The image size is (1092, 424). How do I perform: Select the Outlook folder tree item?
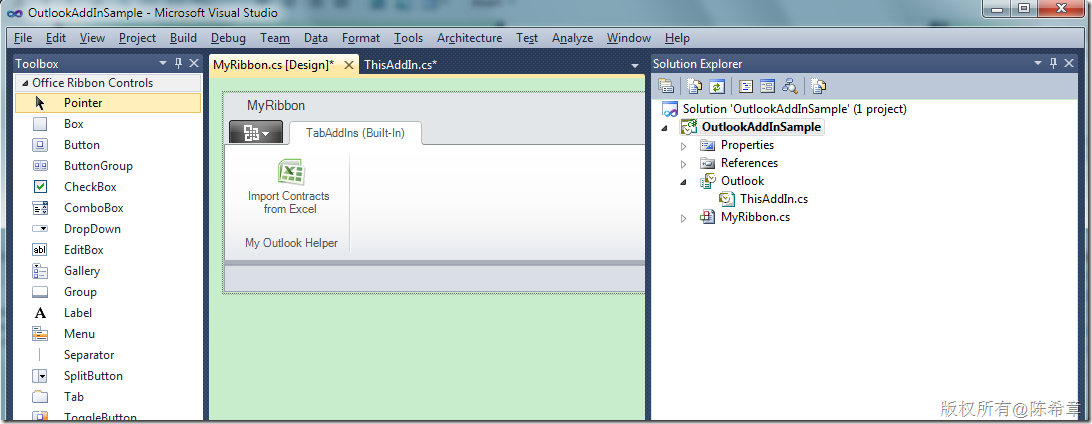coord(742,181)
